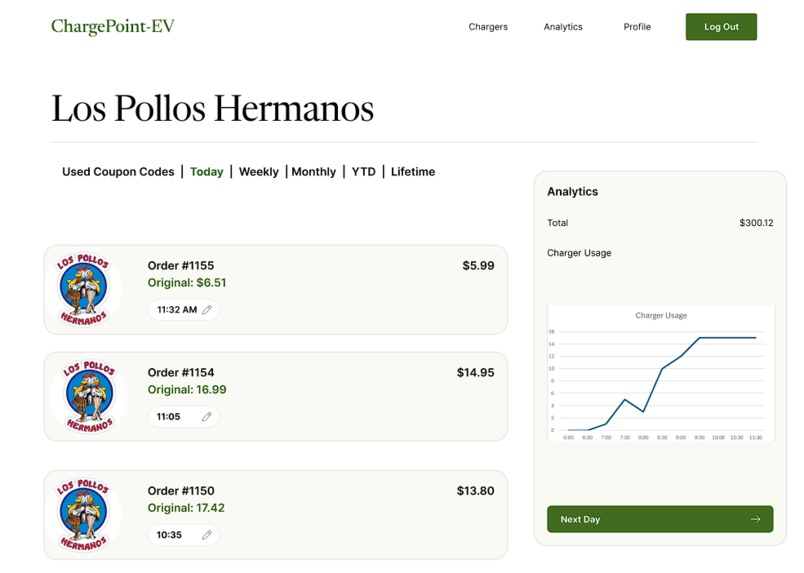Click the Original: 16.99 text
This screenshot has width=804, height=573.
pos(187,390)
